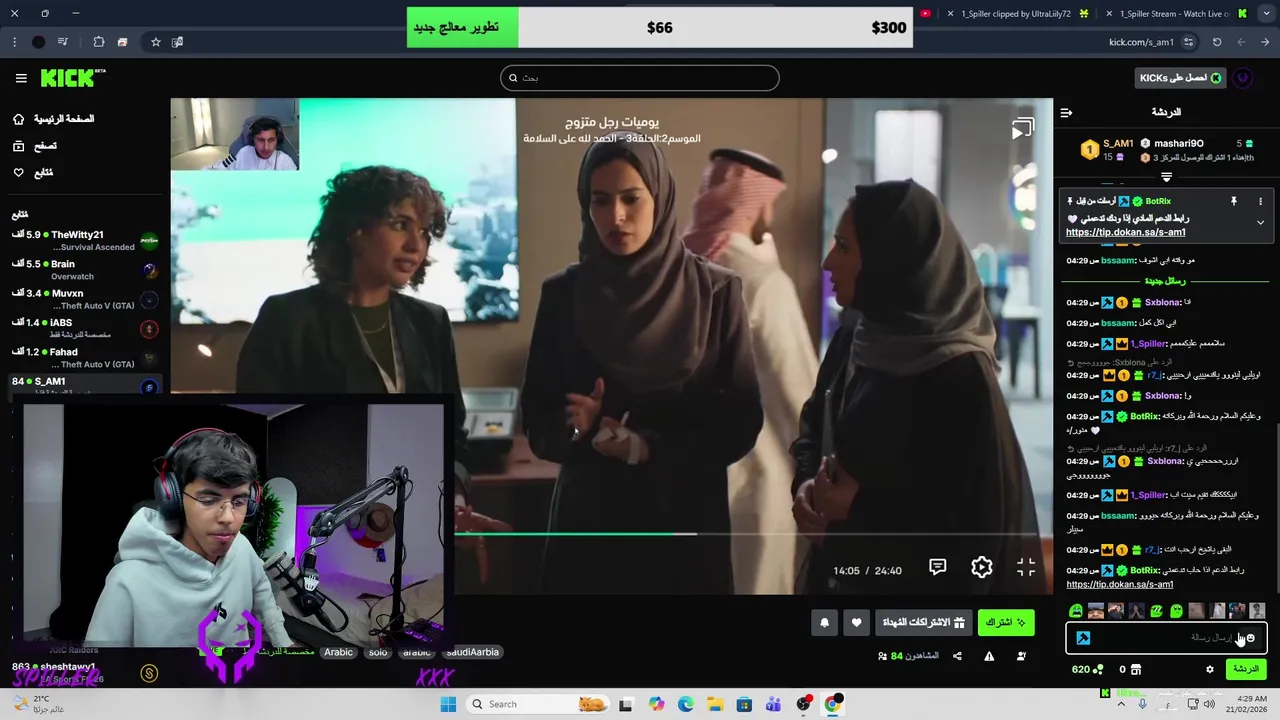This screenshot has width=1280, height=720.
Task: Click the solo stream tag
Action: 377,652
